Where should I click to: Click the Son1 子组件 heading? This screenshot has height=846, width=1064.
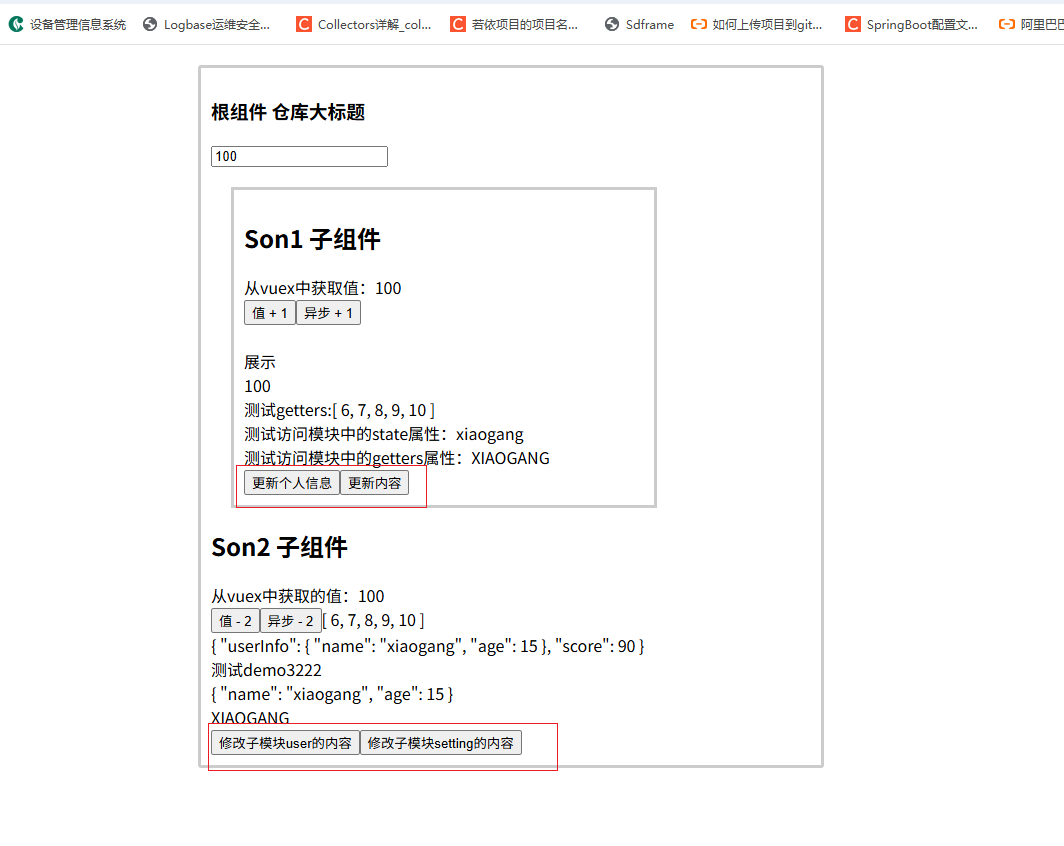pos(312,239)
